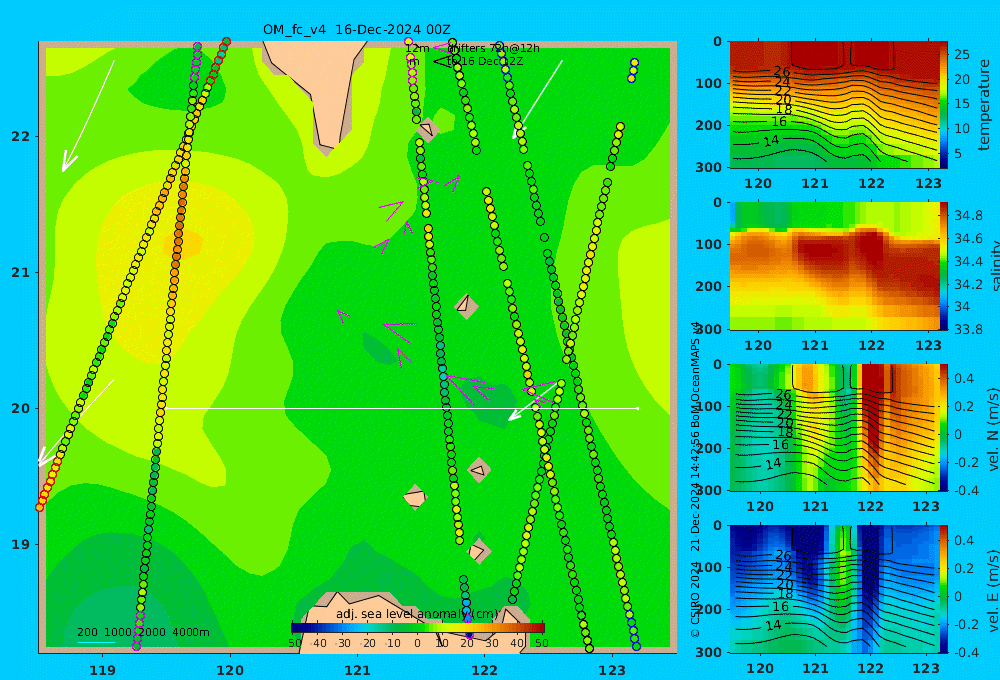Click the 0 tick on sea level colorbar
The height and width of the screenshot is (680, 1000).
coord(417,643)
